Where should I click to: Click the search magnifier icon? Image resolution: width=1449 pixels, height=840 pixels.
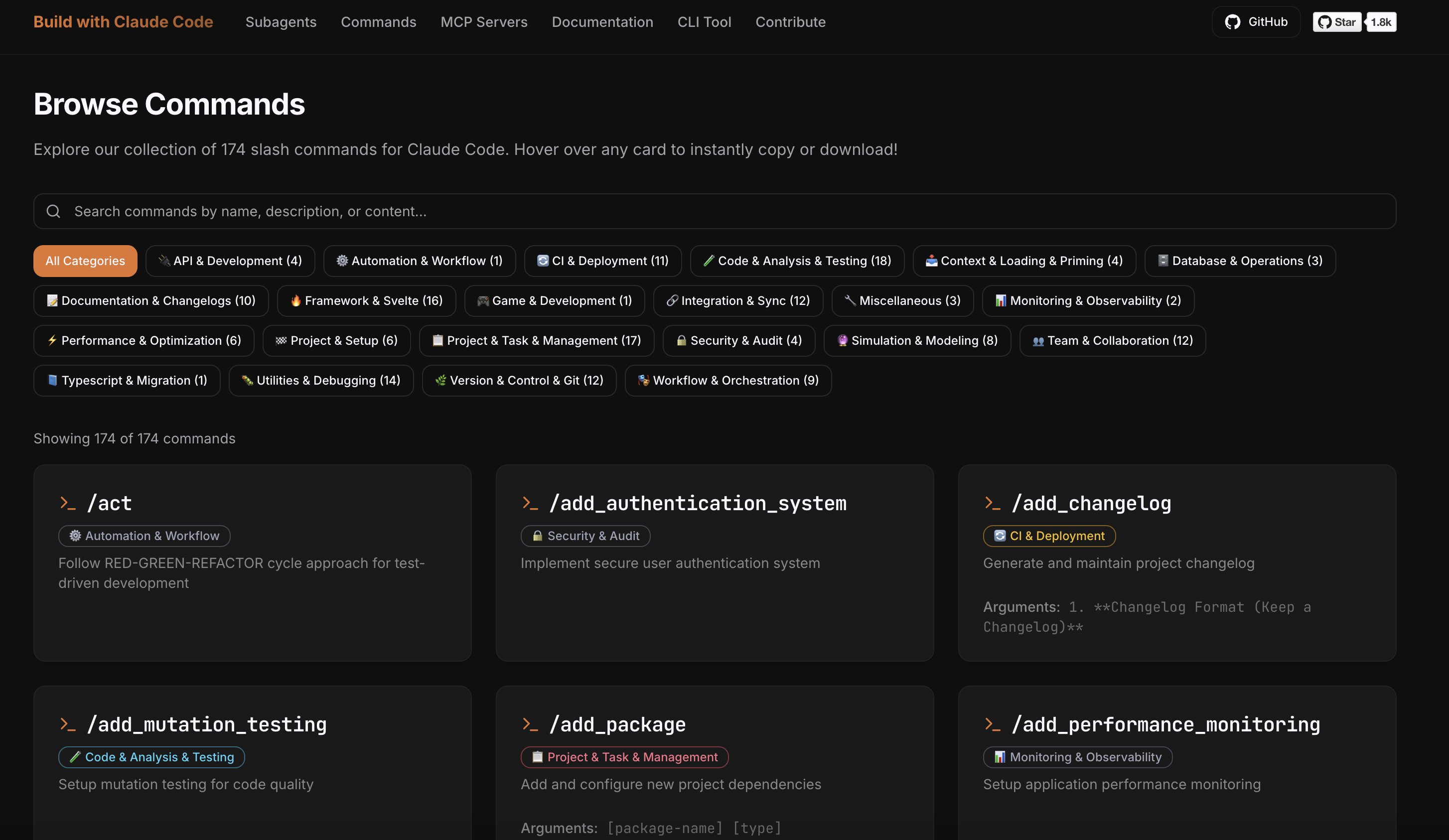tap(53, 212)
